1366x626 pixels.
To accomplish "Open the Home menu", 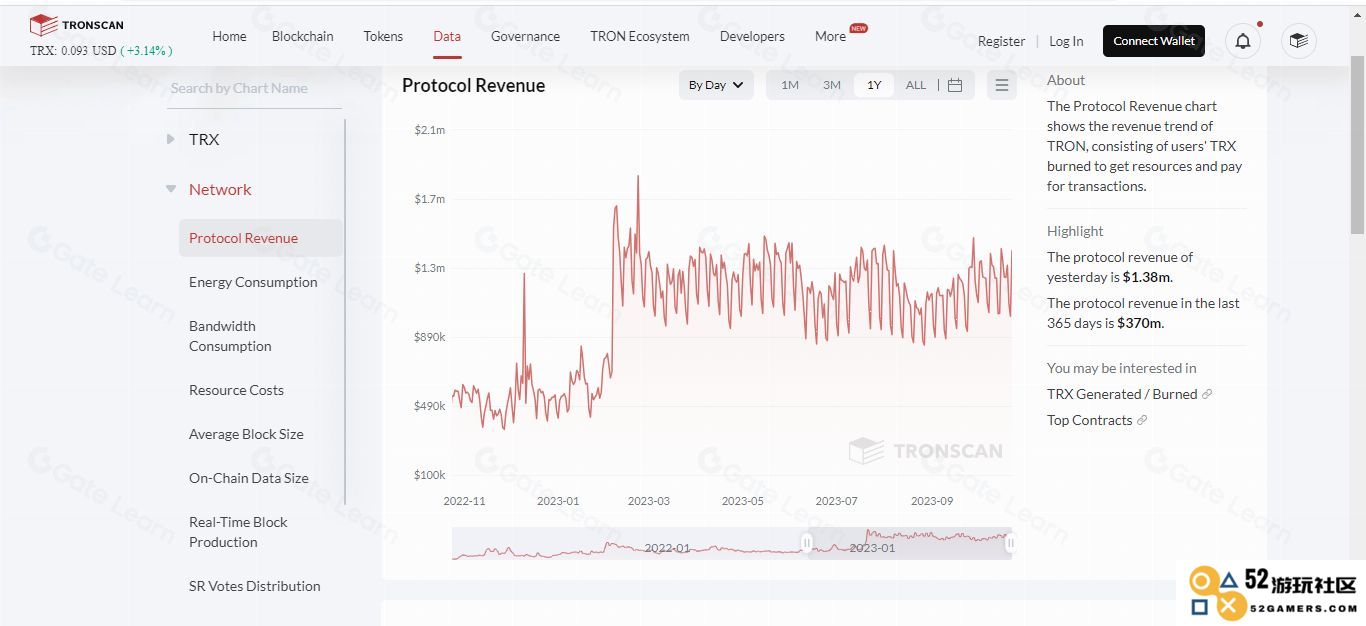I will tap(229, 36).
